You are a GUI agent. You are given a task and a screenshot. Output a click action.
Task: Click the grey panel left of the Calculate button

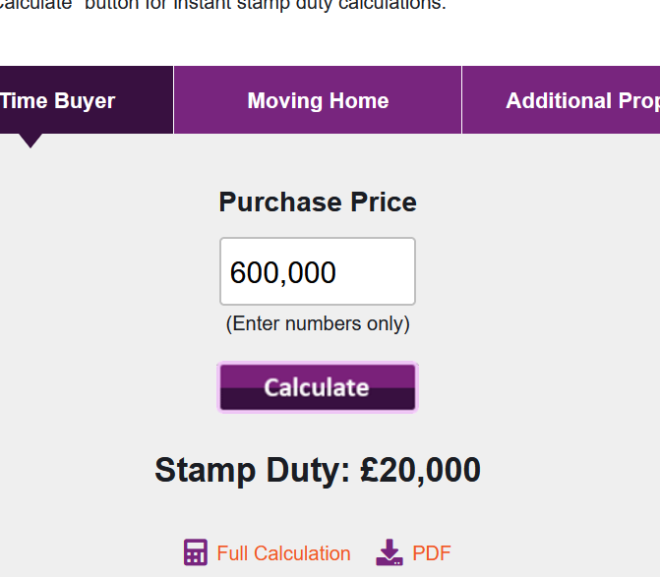[x=110, y=387]
